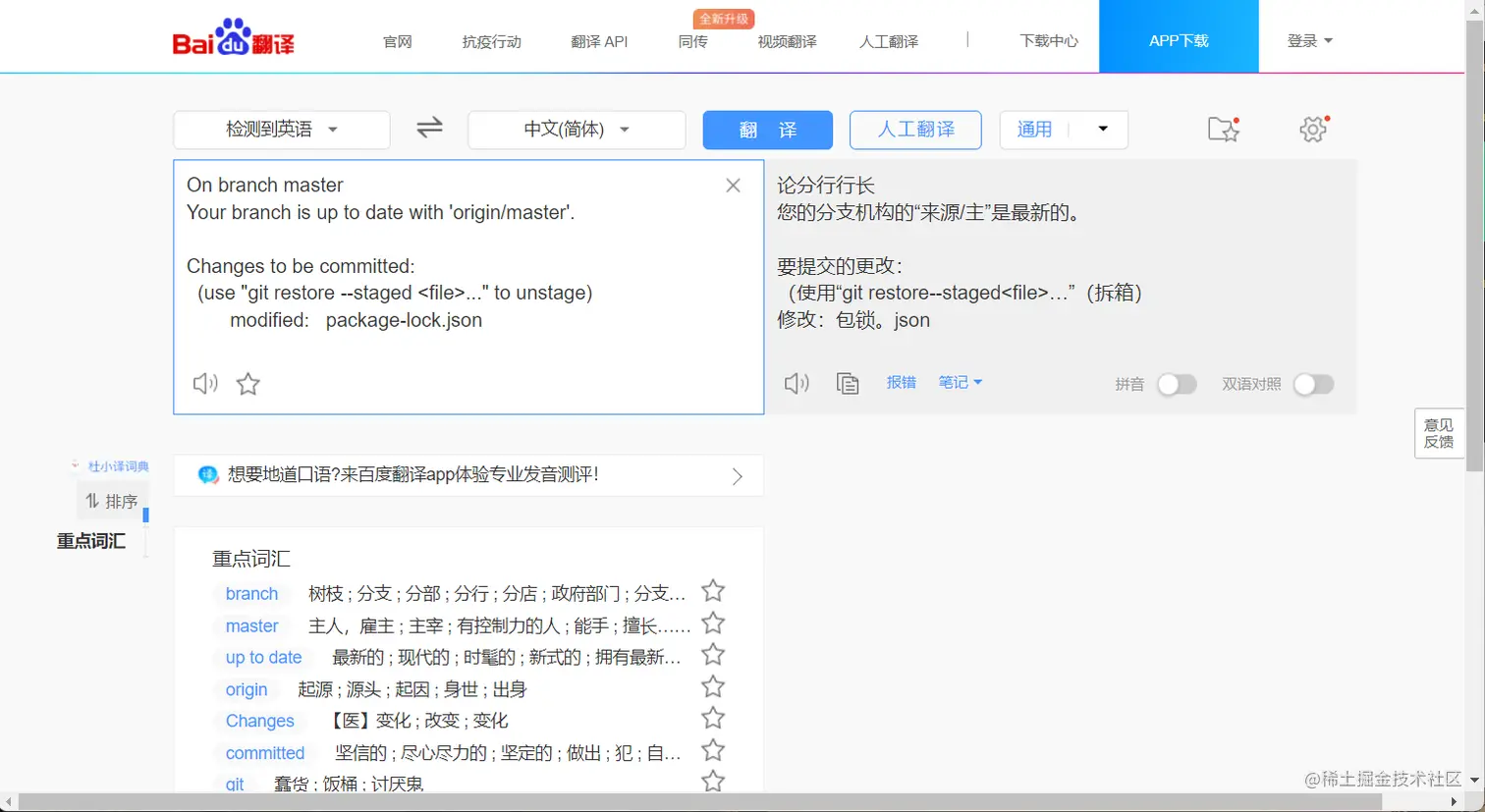Click the 意见反馈 feedback button

click(1439, 433)
